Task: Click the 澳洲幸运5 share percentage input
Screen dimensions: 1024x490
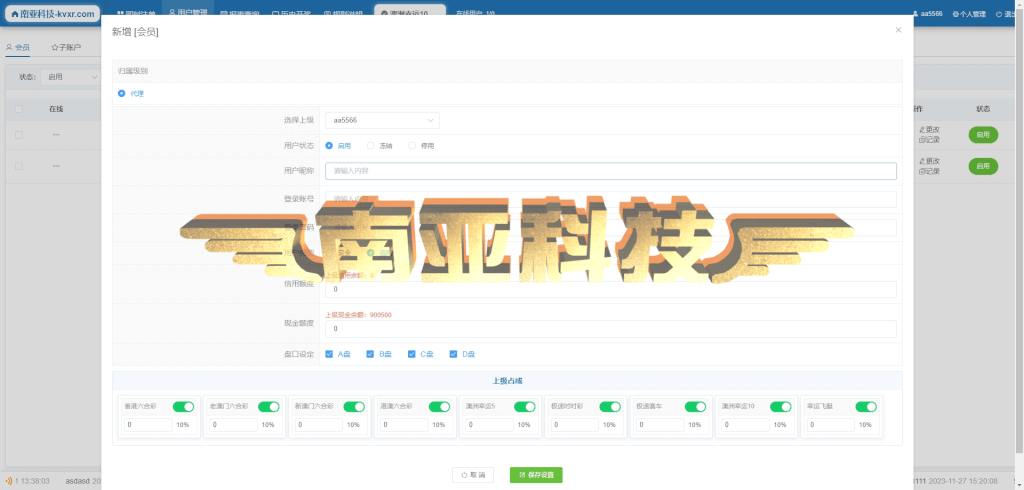Action: (489, 425)
